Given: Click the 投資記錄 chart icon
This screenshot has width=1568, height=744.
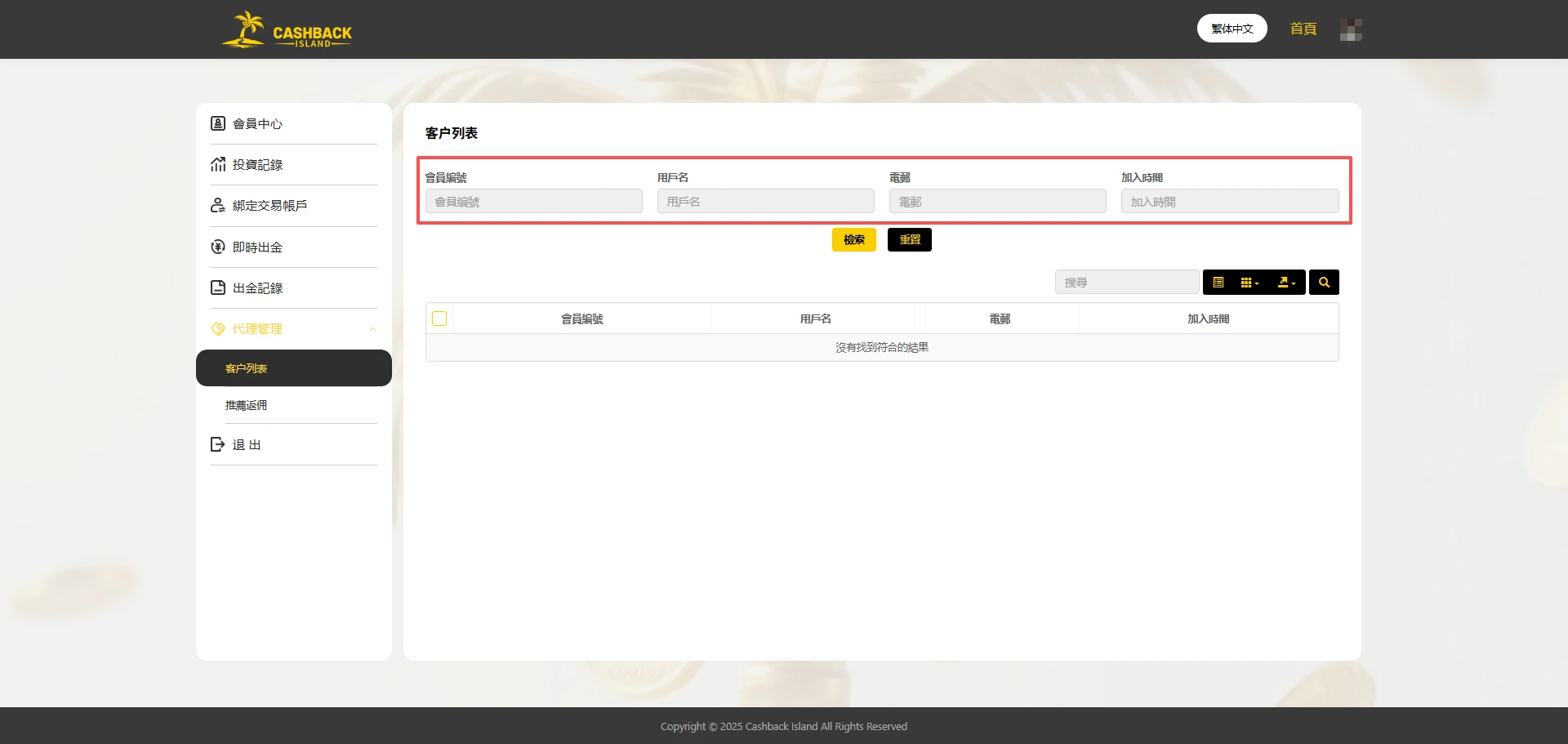Looking at the screenshot, I should [217, 164].
